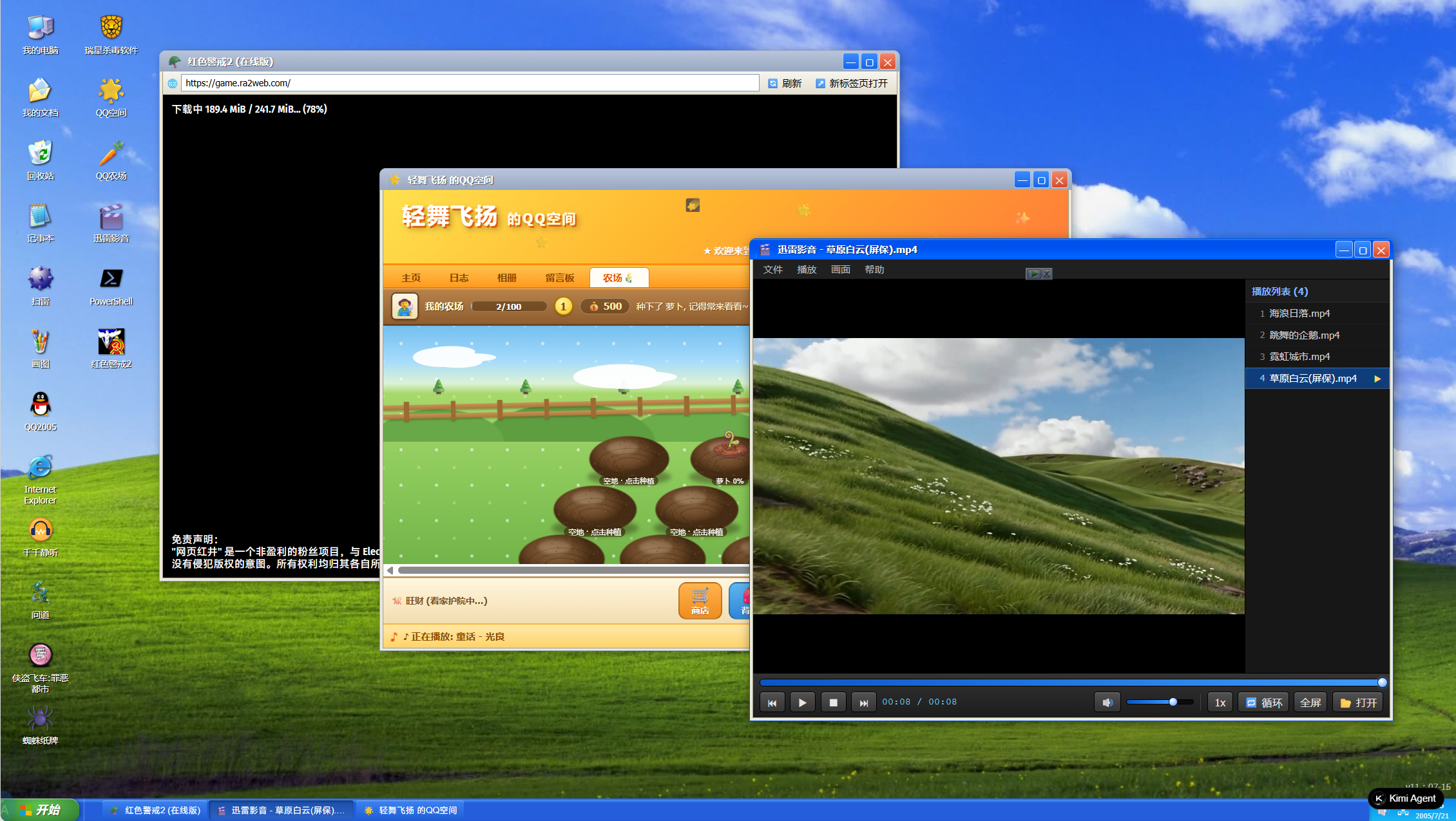Select the 扫雷 minesweeper icon
This screenshot has height=821, width=1456.
point(40,286)
